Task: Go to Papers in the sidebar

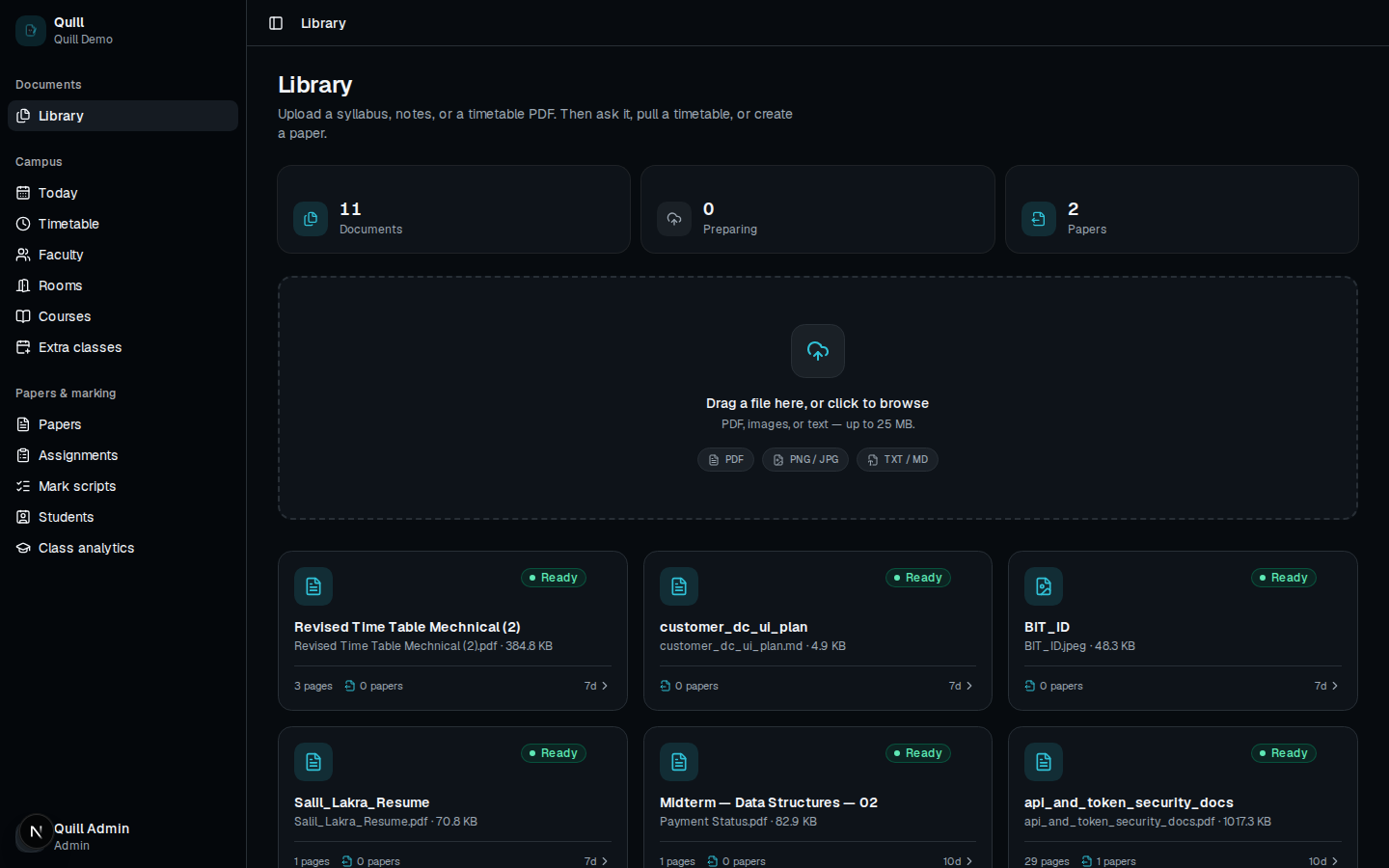Action: [123, 424]
